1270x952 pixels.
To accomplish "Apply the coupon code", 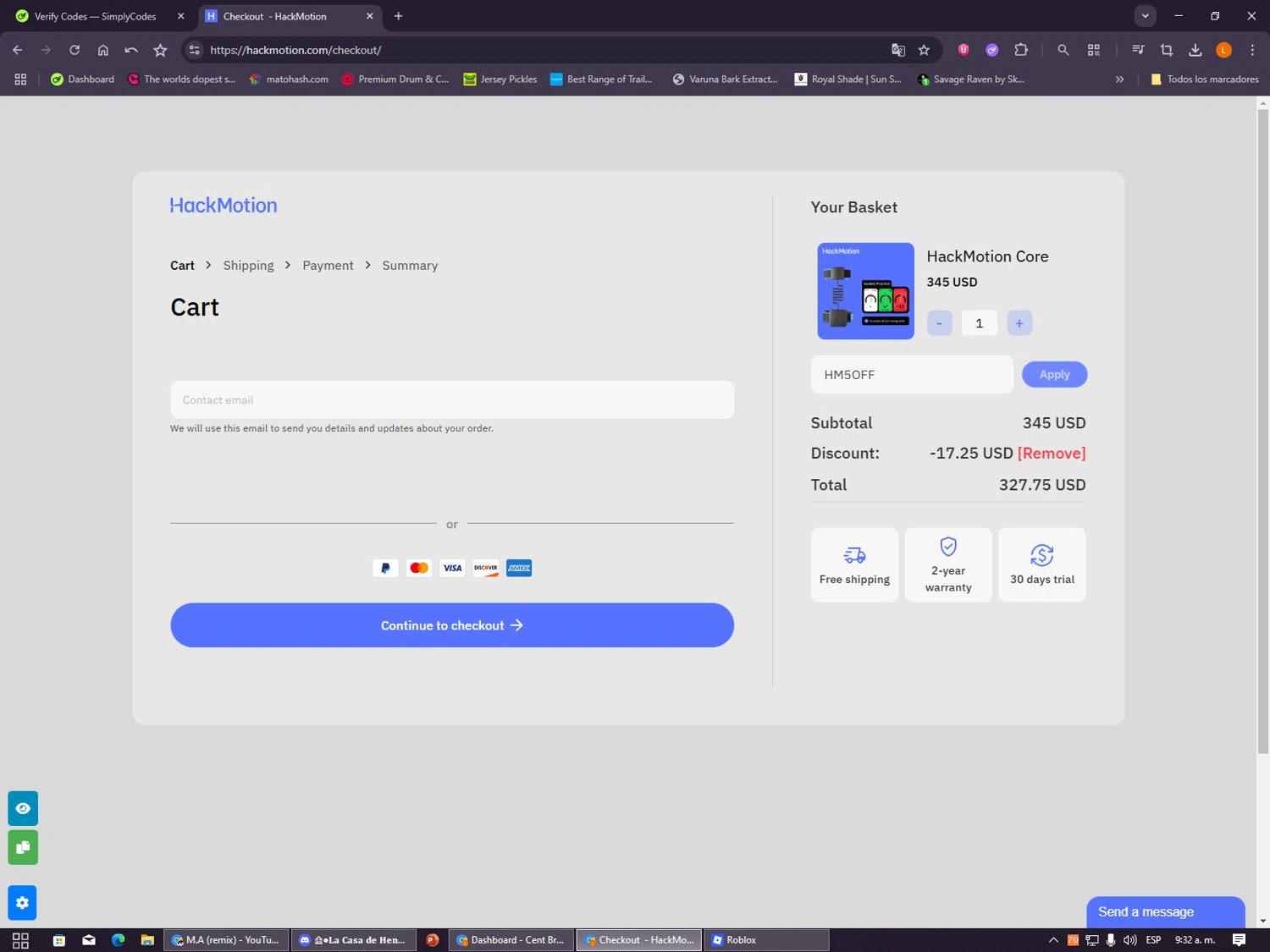I will click(1054, 374).
